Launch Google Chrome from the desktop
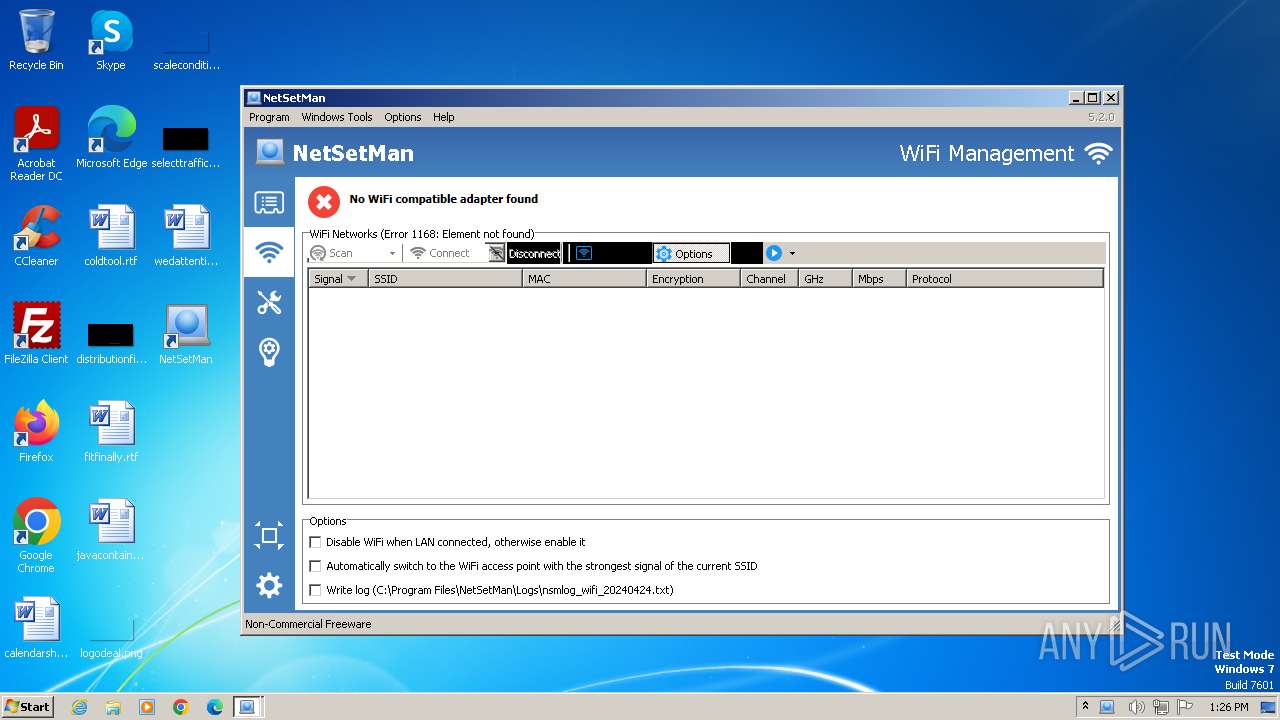The height and width of the screenshot is (720, 1280). click(36, 535)
